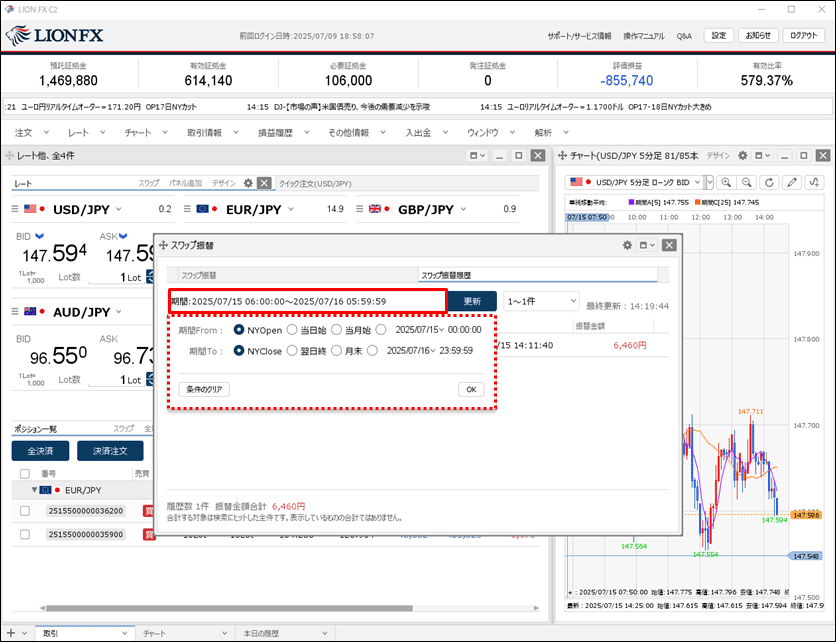Select 当月始 for 期間From
The width and height of the screenshot is (836, 642).
336,330
